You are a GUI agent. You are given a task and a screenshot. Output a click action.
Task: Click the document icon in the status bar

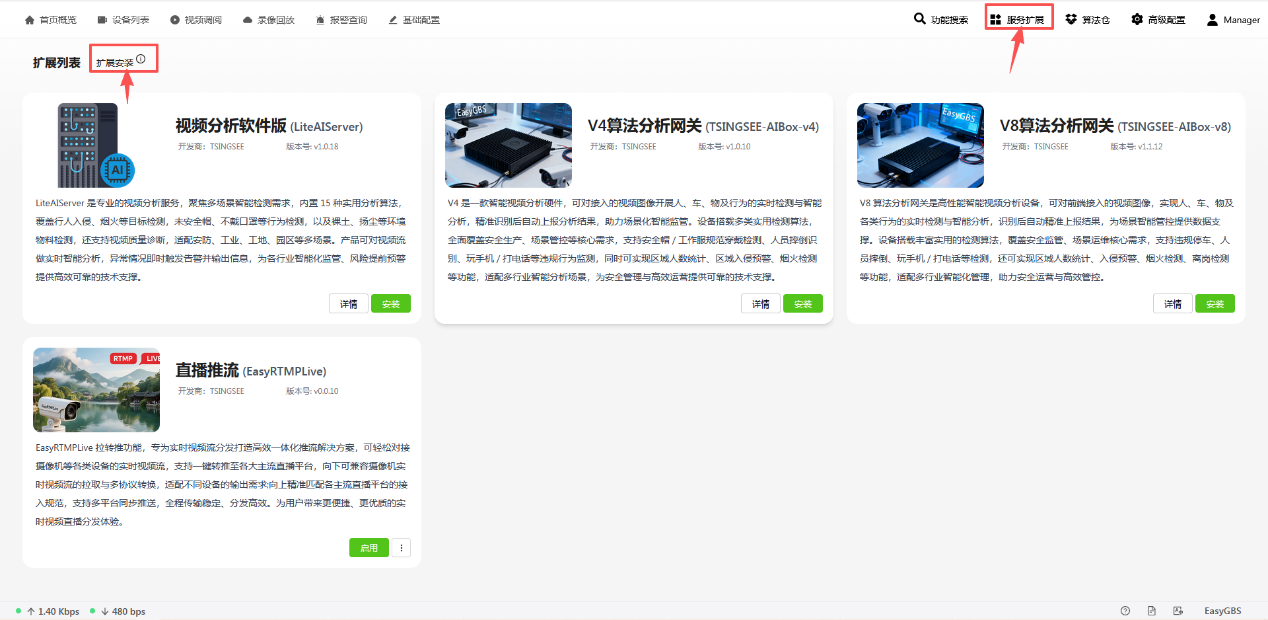(x=1152, y=611)
